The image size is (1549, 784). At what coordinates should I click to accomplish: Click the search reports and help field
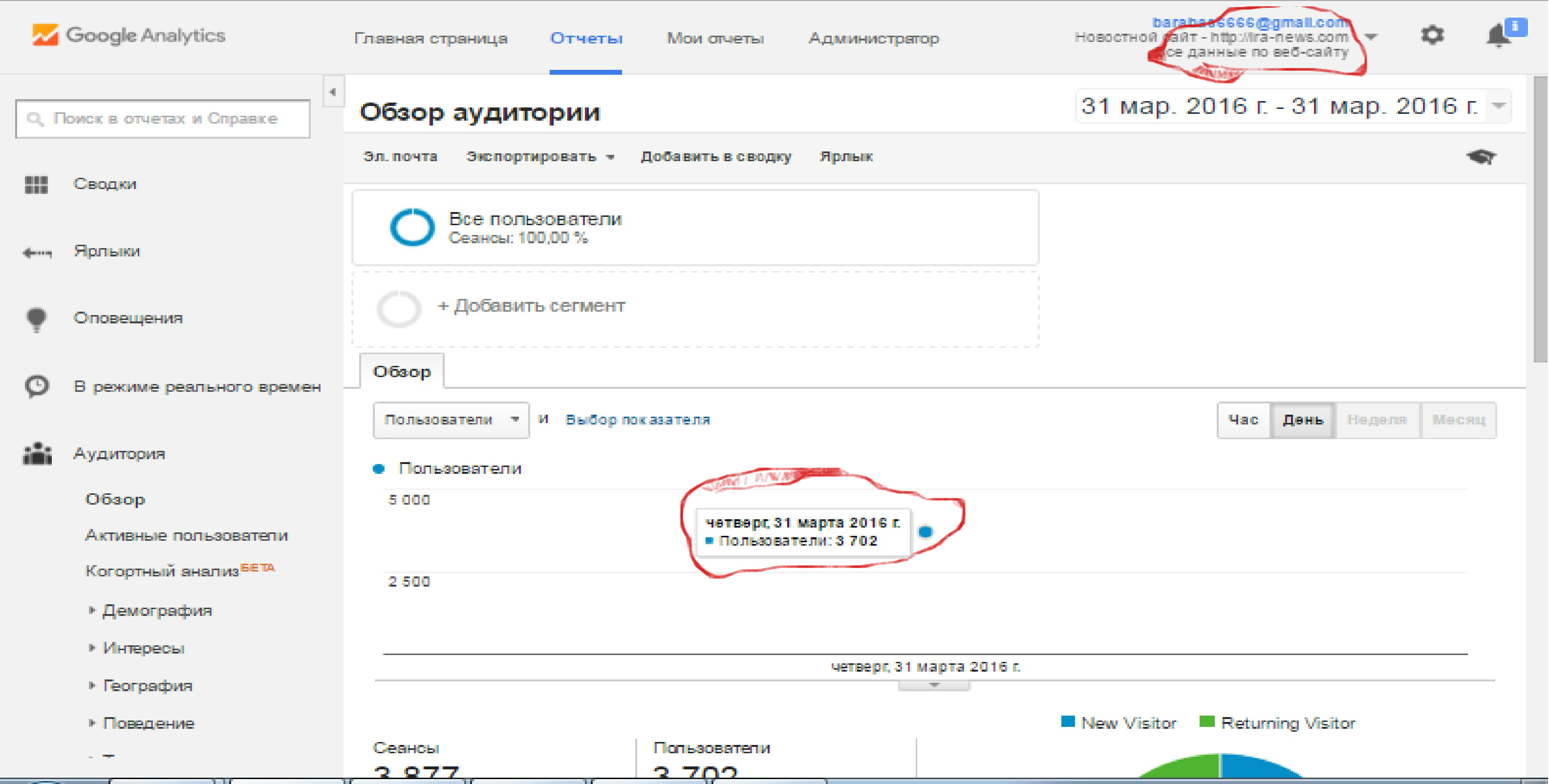pos(163,118)
